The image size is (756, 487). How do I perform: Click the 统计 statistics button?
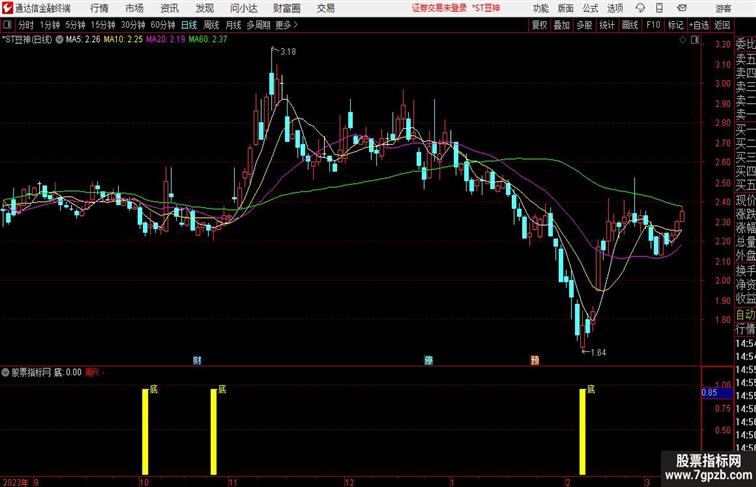pyautogui.click(x=607, y=25)
